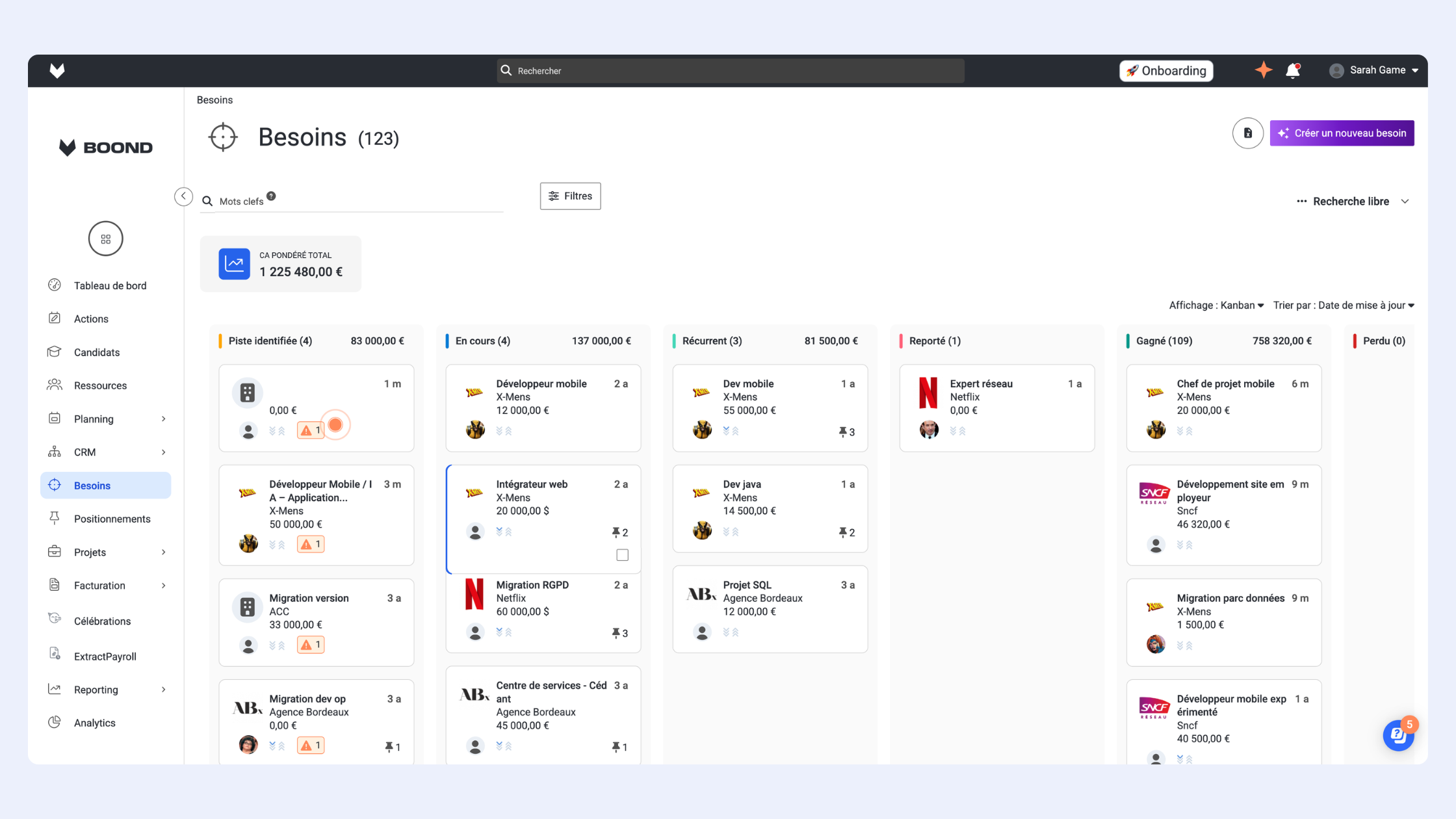Click the Perdu (0) column header
The width and height of the screenshot is (1456, 819).
click(1384, 341)
